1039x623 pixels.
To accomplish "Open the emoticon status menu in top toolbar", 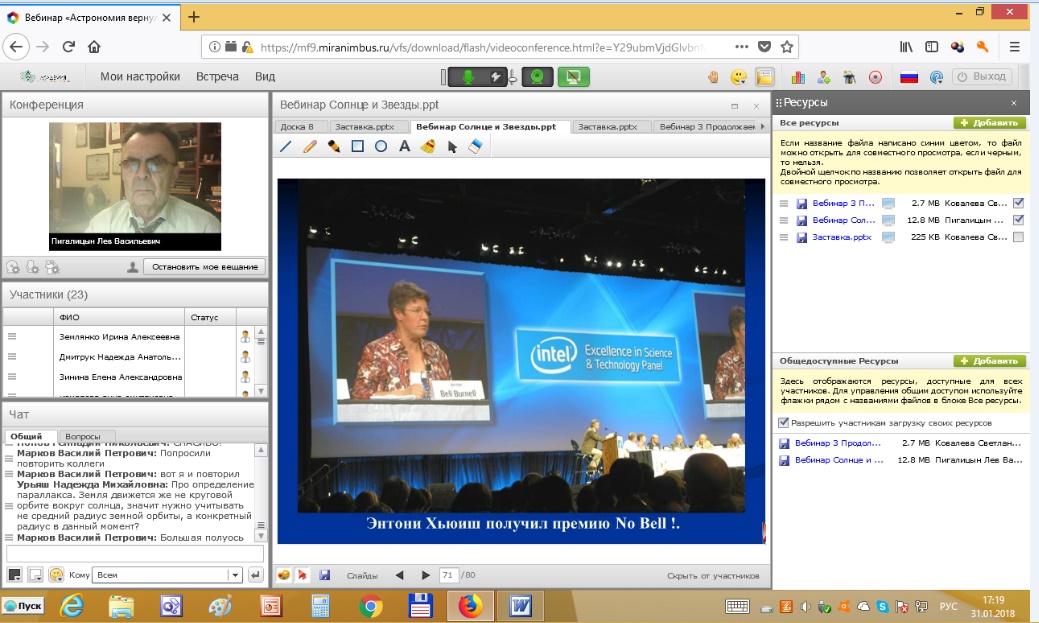I will pyautogui.click(x=738, y=77).
